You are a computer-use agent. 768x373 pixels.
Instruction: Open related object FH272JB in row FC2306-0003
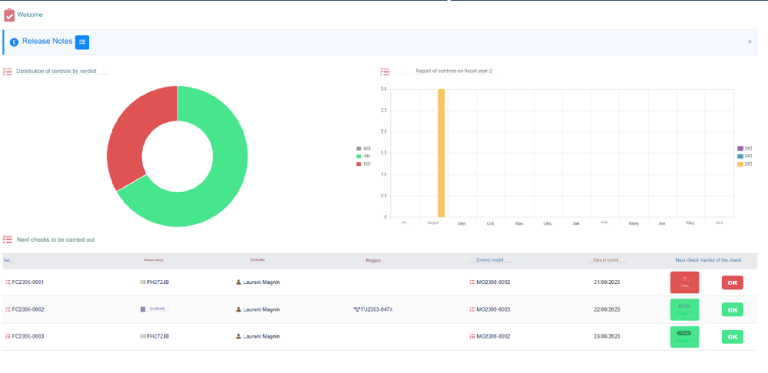(x=158, y=336)
